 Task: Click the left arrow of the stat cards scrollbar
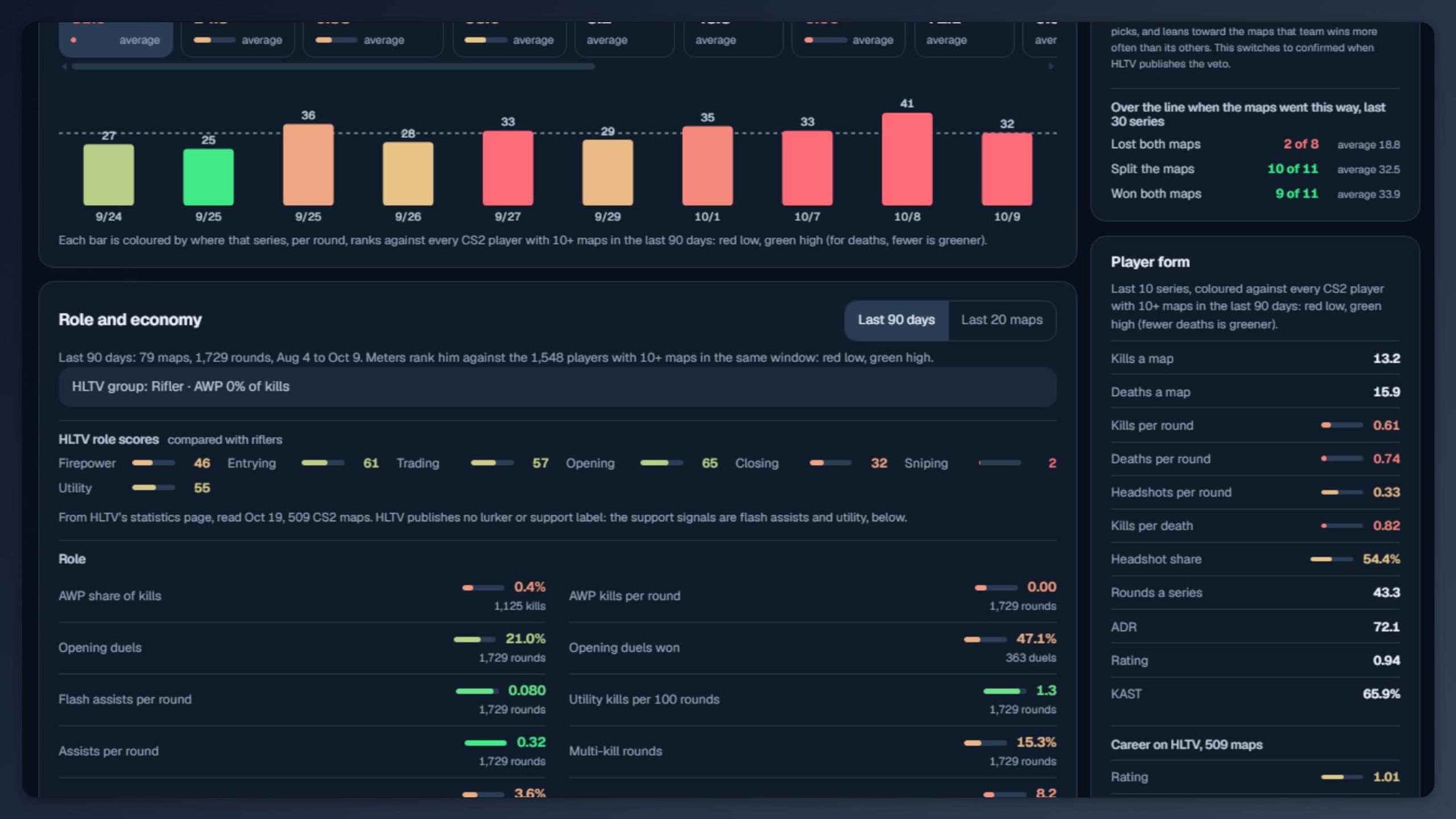pos(64,67)
